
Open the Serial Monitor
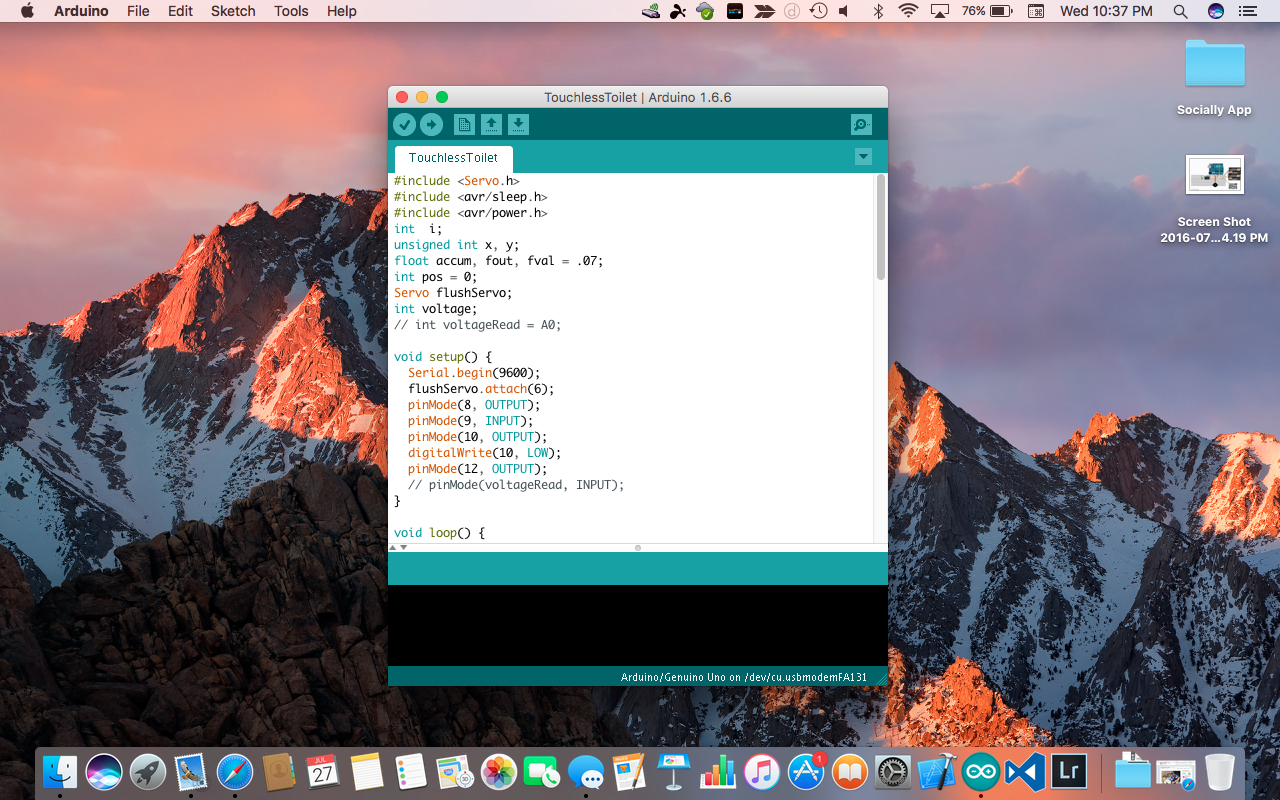861,124
